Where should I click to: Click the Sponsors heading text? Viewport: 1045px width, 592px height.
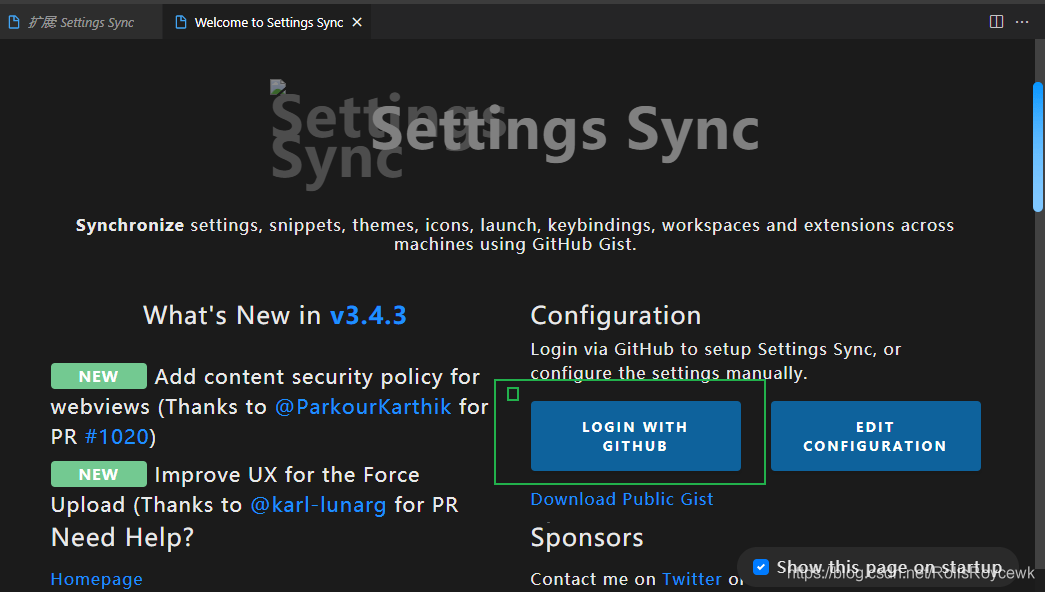pyautogui.click(x=587, y=537)
